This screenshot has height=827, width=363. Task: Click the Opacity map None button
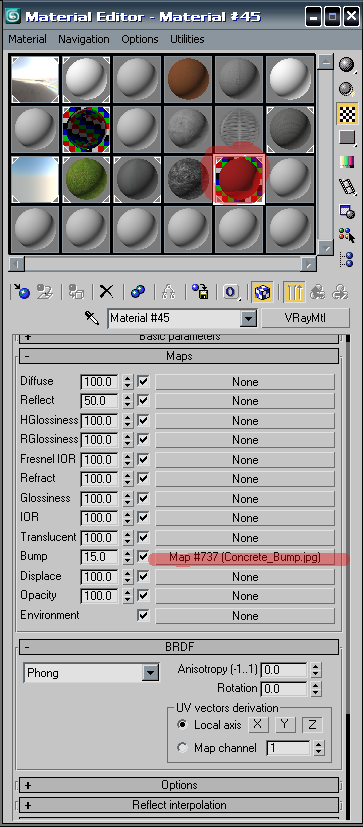tap(245, 596)
